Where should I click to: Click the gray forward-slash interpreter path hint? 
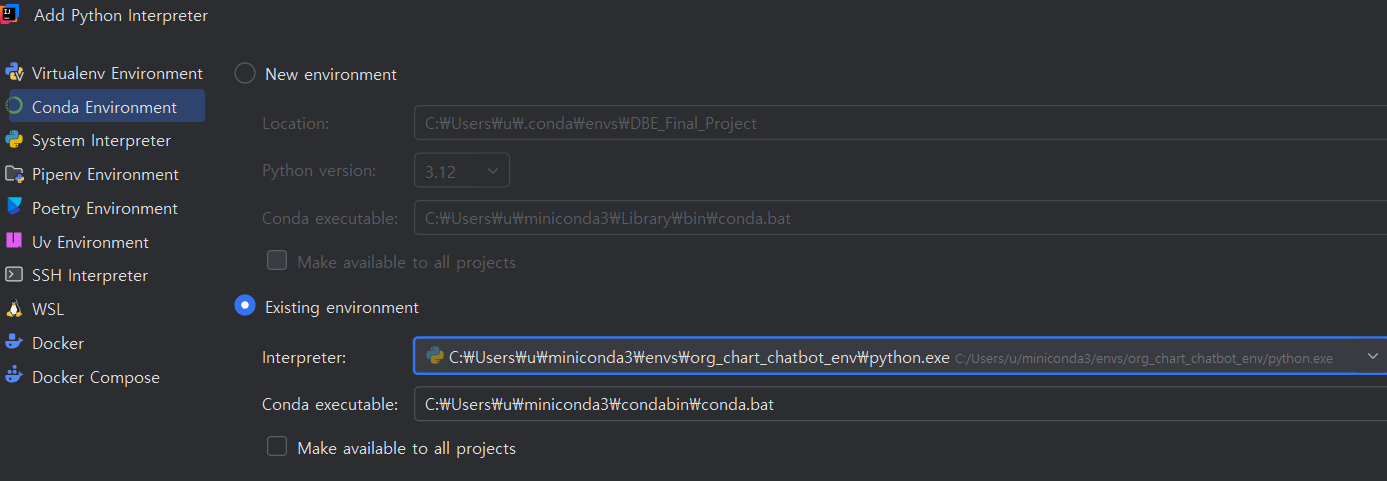point(1144,358)
